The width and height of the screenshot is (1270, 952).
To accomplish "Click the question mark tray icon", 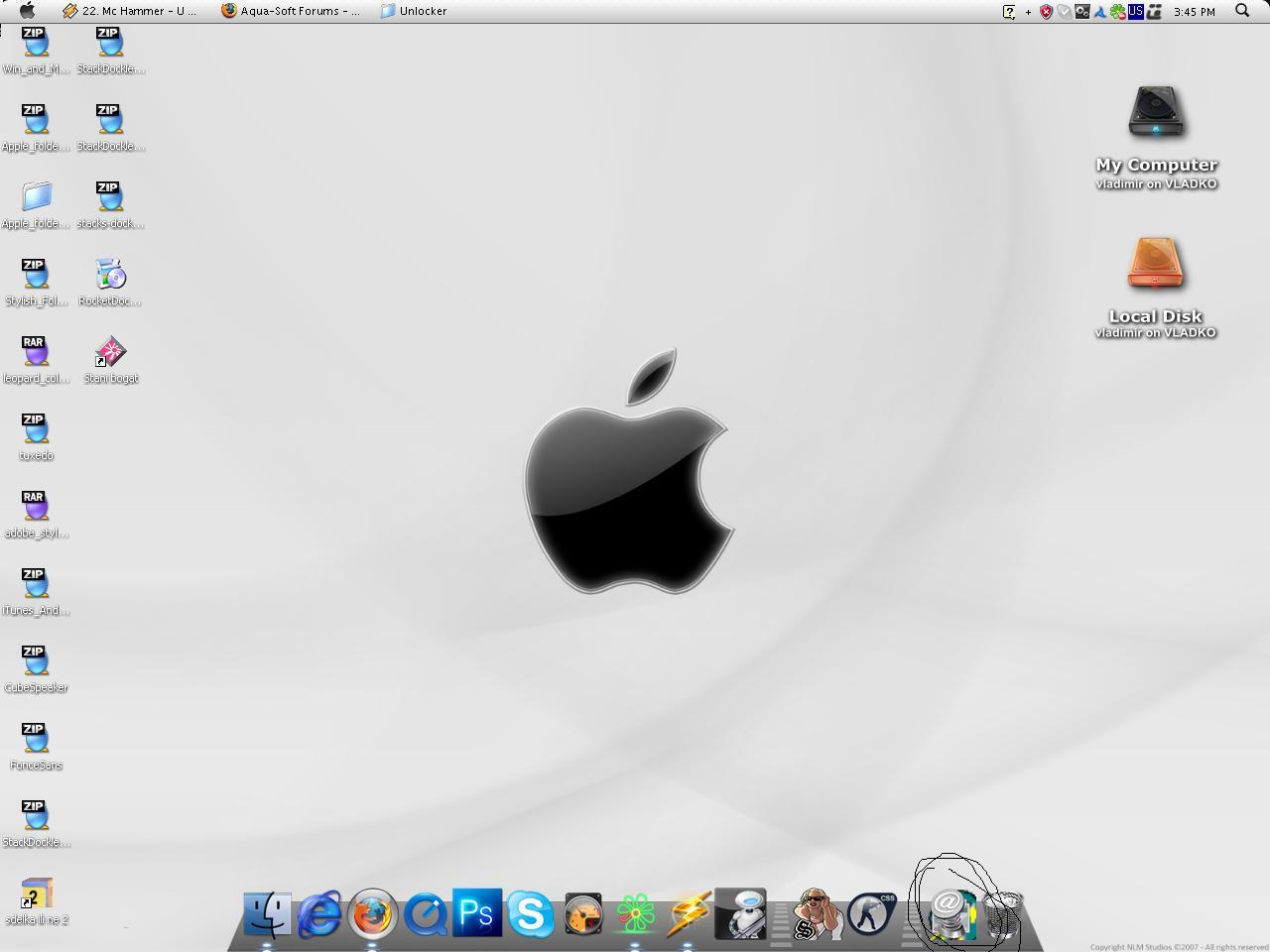I will pos(1009,12).
